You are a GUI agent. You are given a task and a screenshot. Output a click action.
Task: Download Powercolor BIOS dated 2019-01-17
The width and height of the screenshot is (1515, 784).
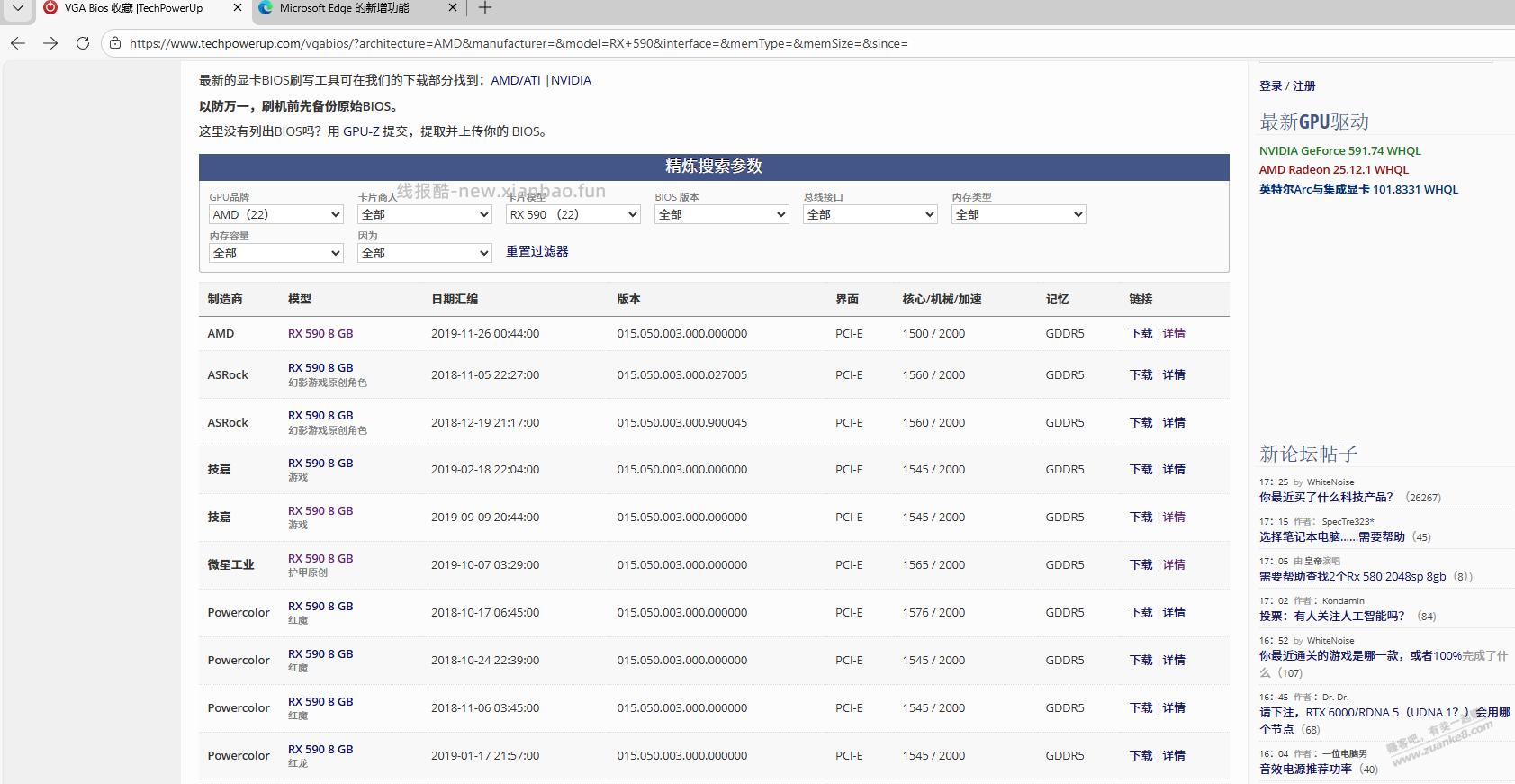click(1141, 755)
